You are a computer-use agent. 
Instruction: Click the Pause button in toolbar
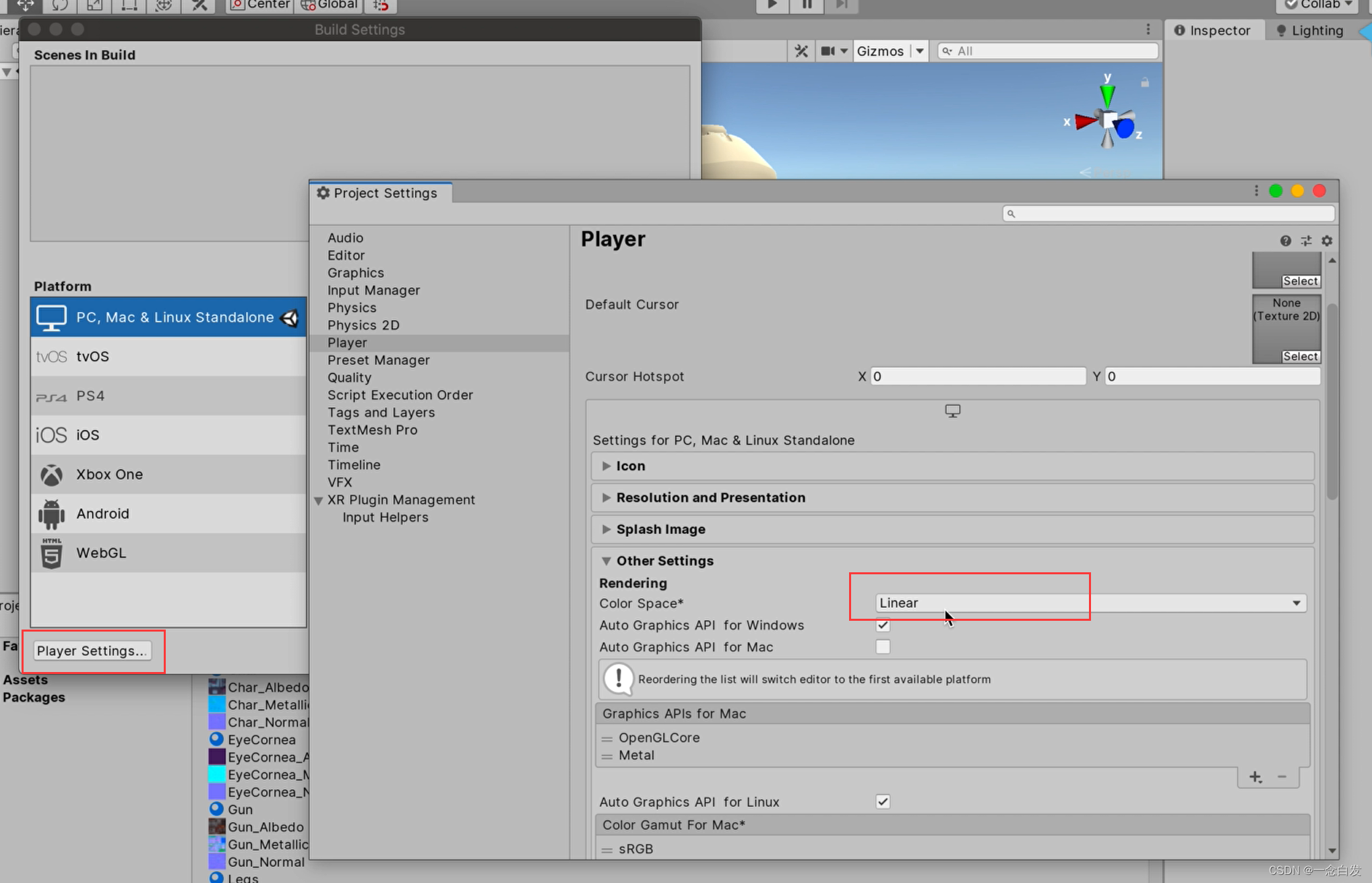pos(807,5)
